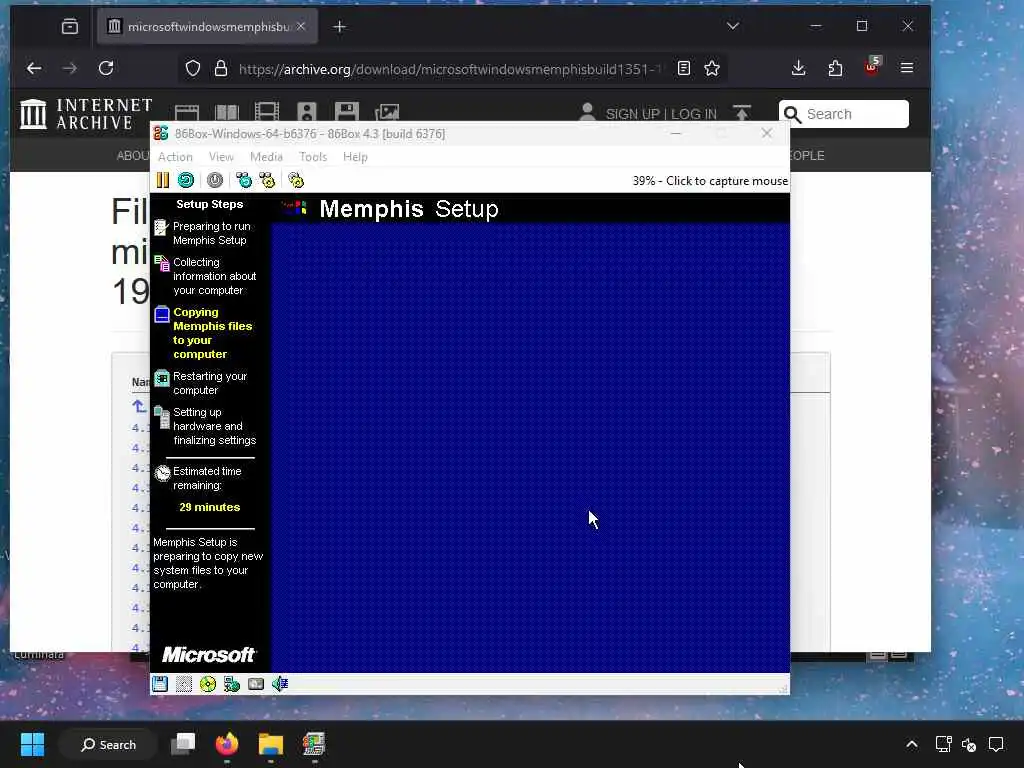This screenshot has height=768, width=1024.
Task: Click '39% - Click to capture mouse' status text
Action: [710, 181]
